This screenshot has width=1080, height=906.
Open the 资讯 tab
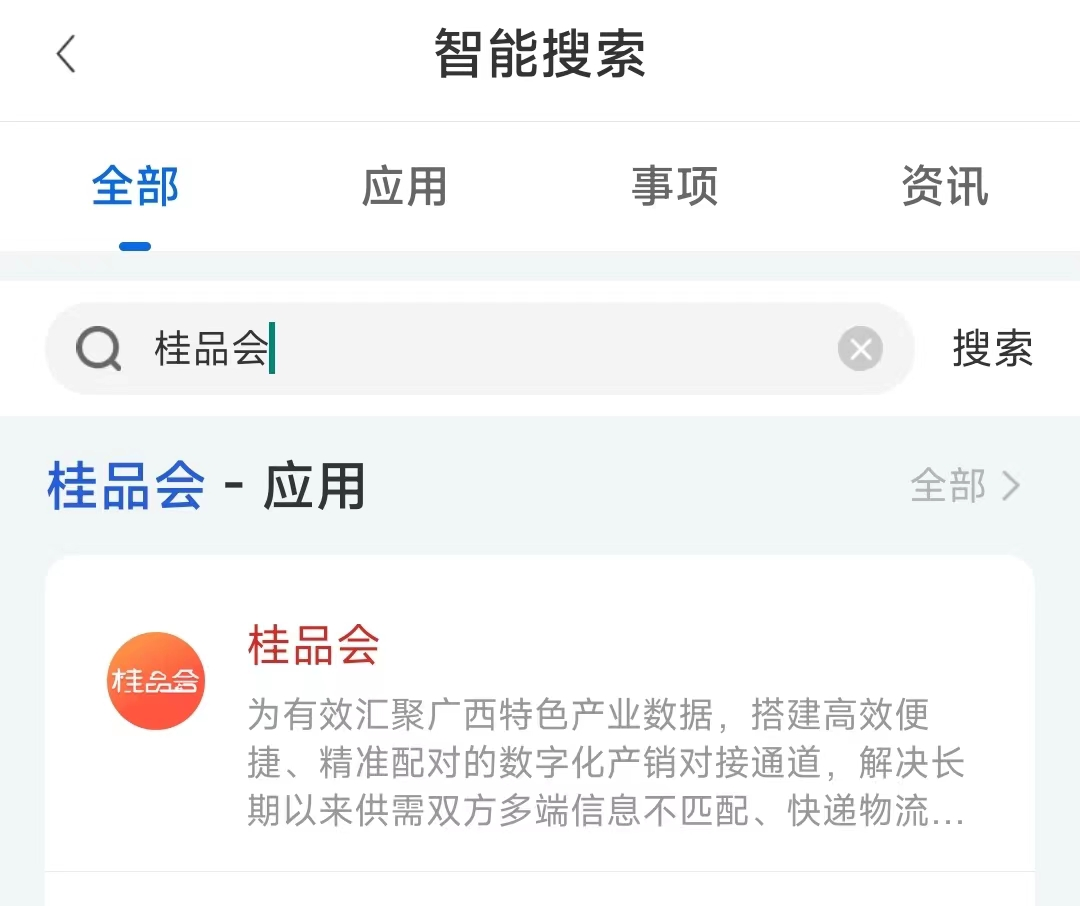944,187
